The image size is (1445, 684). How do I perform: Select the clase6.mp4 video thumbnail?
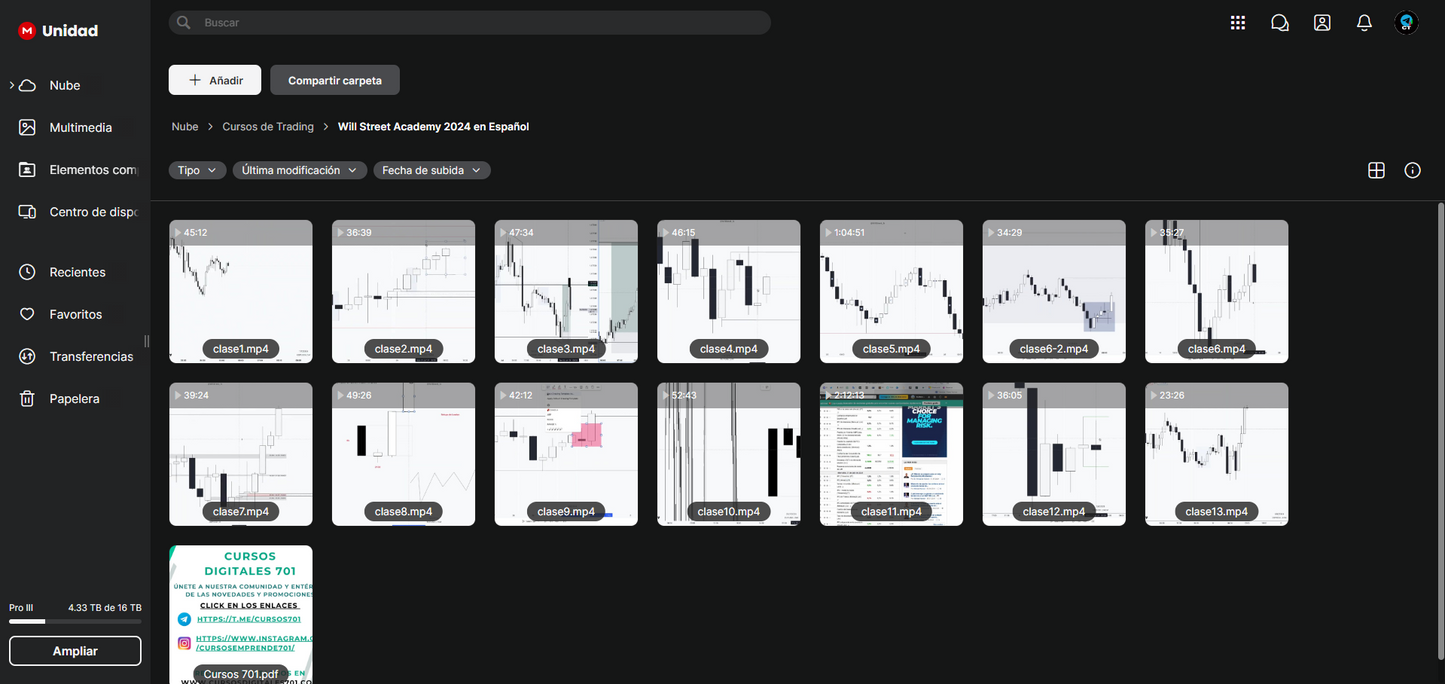[x=1217, y=291]
